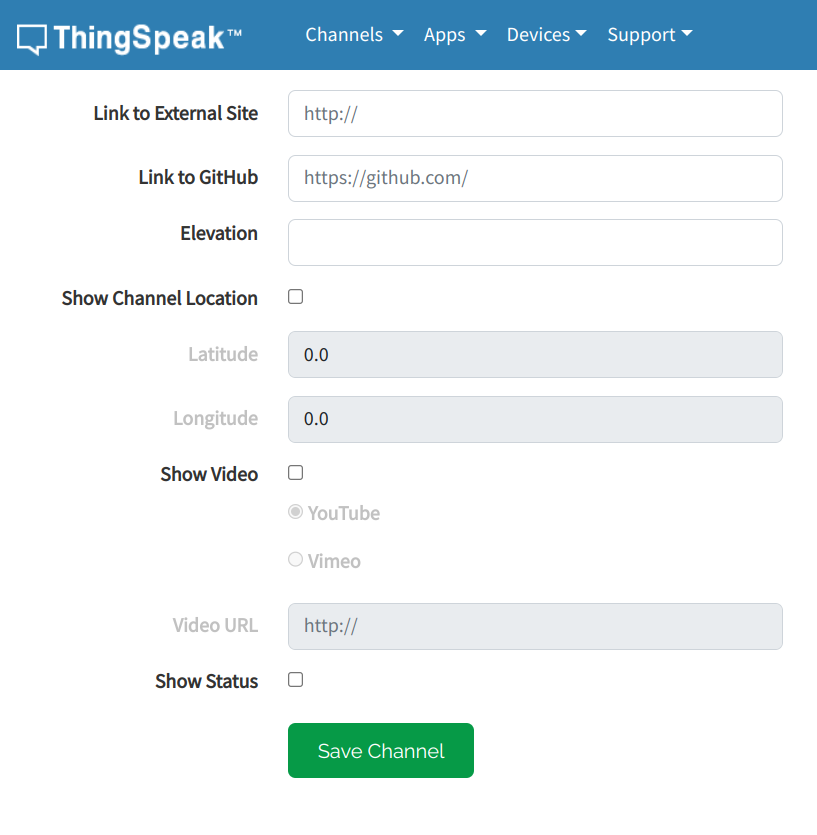Tick the Show Video checkbox
The height and width of the screenshot is (835, 817).
[x=296, y=472]
